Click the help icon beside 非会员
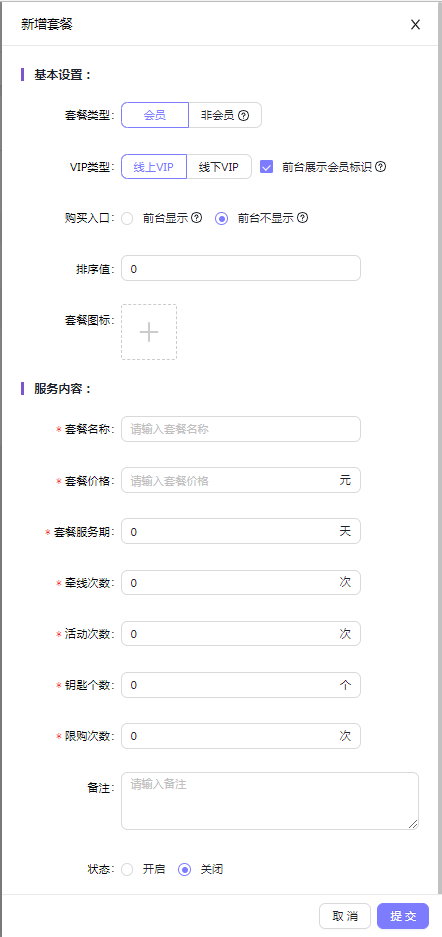The height and width of the screenshot is (937, 442). pyautogui.click(x=243, y=115)
